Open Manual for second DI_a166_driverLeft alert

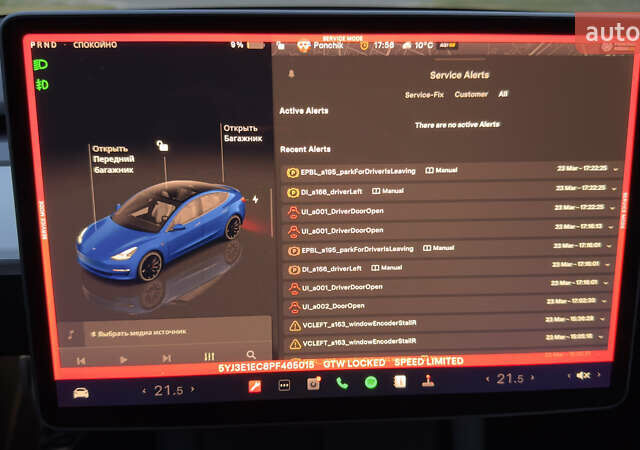[x=387, y=267]
